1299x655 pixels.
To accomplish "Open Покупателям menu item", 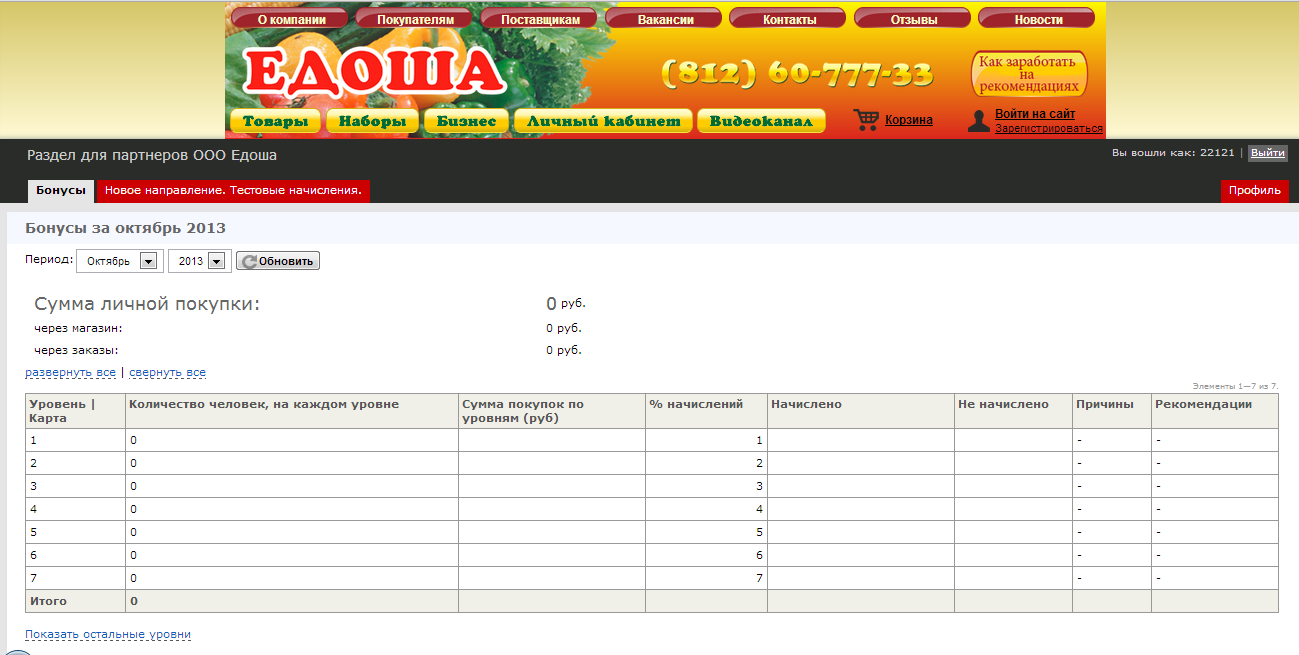I will tap(415, 19).
